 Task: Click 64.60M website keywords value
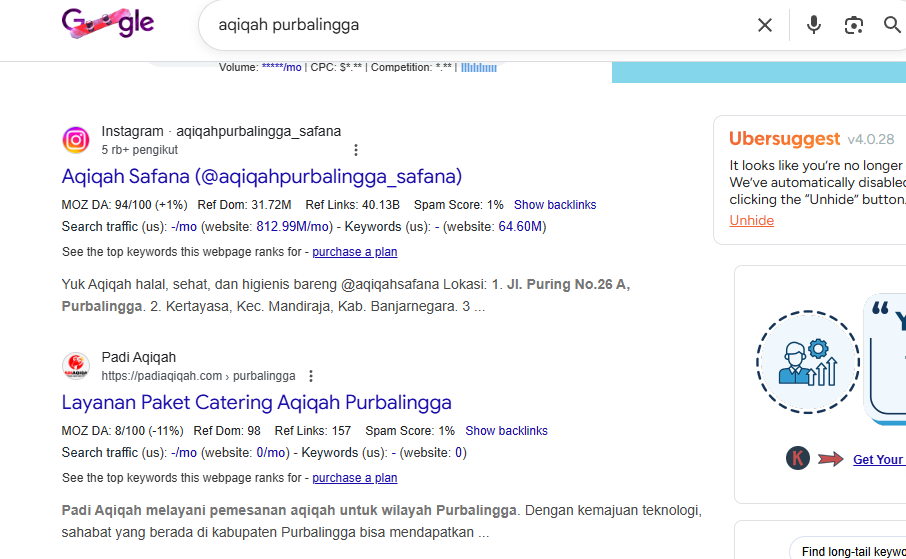(x=520, y=227)
